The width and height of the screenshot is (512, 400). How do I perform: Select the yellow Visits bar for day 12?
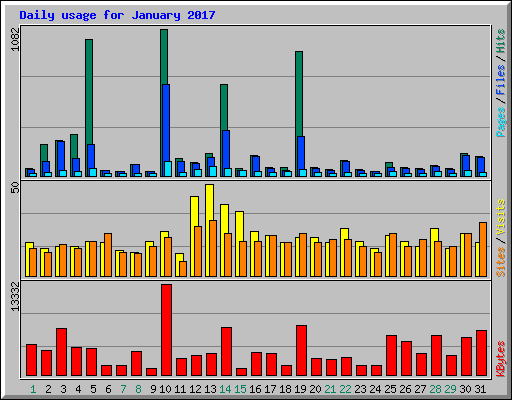(x=194, y=211)
